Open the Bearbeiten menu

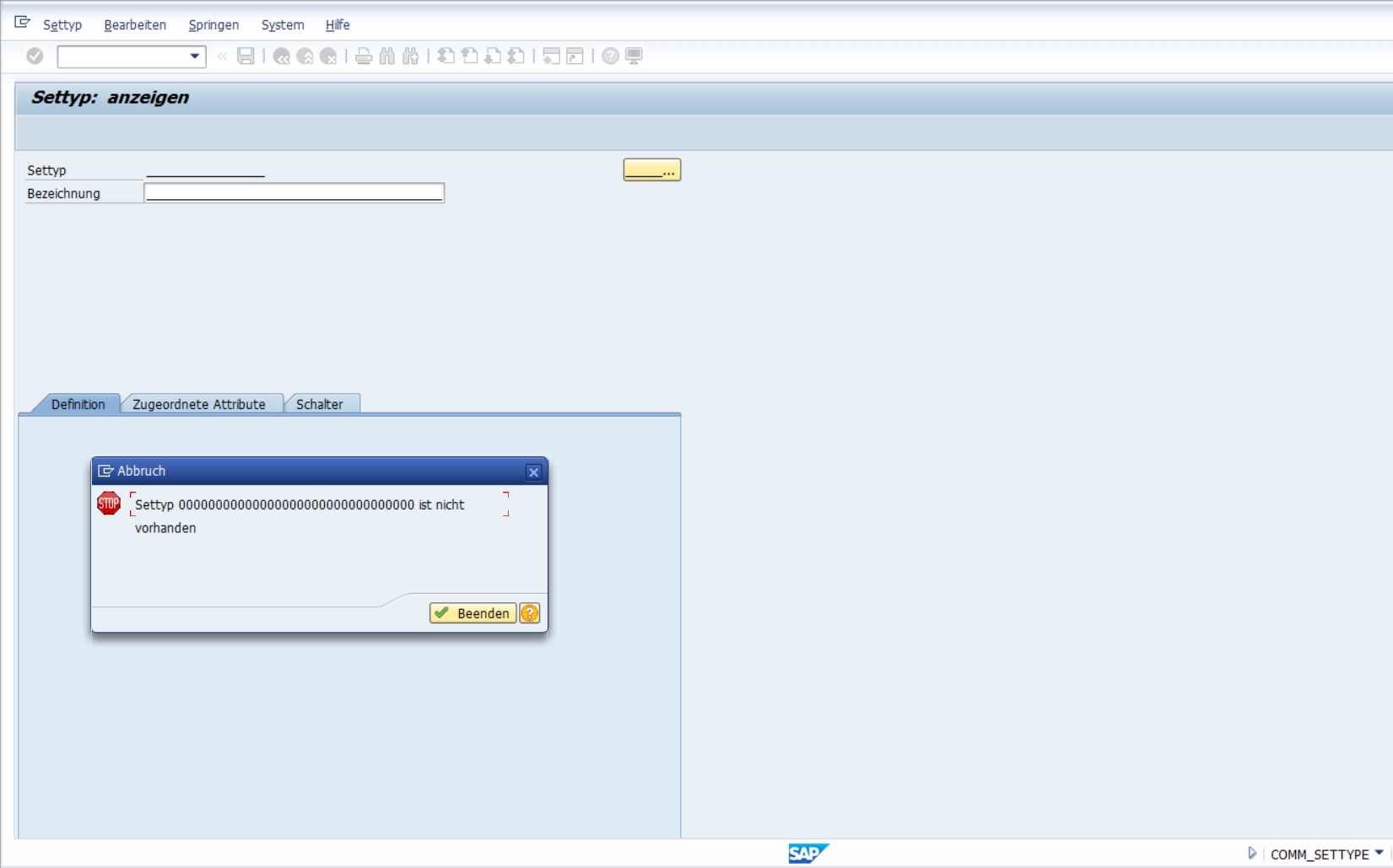pyautogui.click(x=135, y=24)
